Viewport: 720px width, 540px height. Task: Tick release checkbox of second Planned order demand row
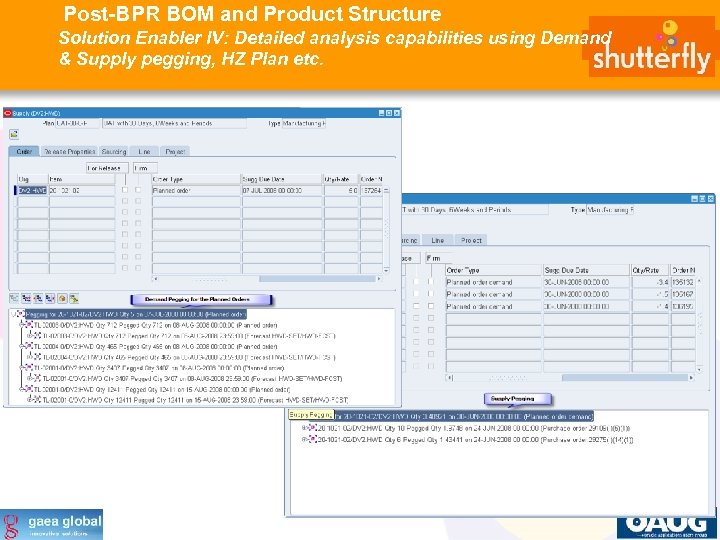416,293
